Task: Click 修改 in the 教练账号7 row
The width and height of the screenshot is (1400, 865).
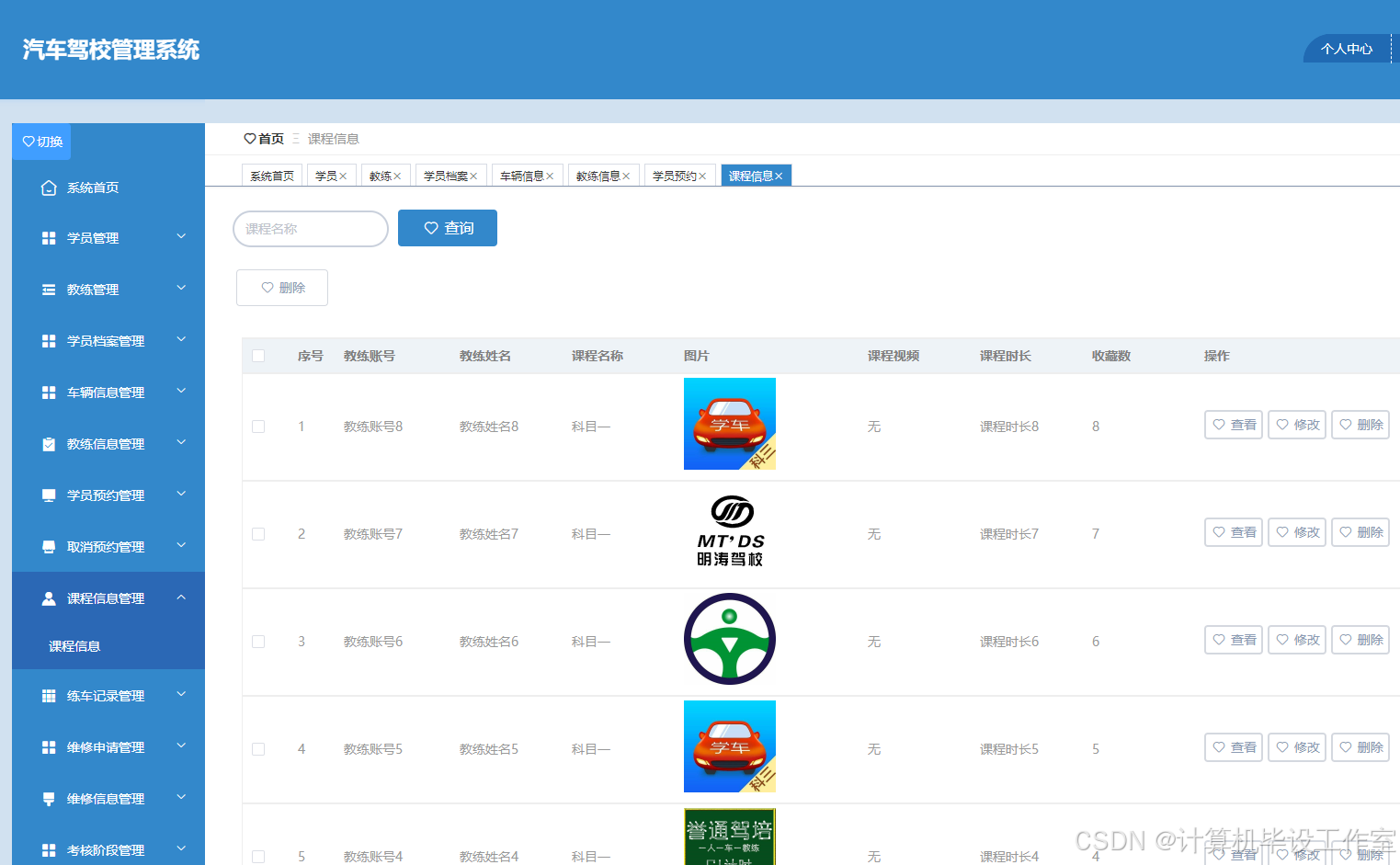Action: [1297, 532]
